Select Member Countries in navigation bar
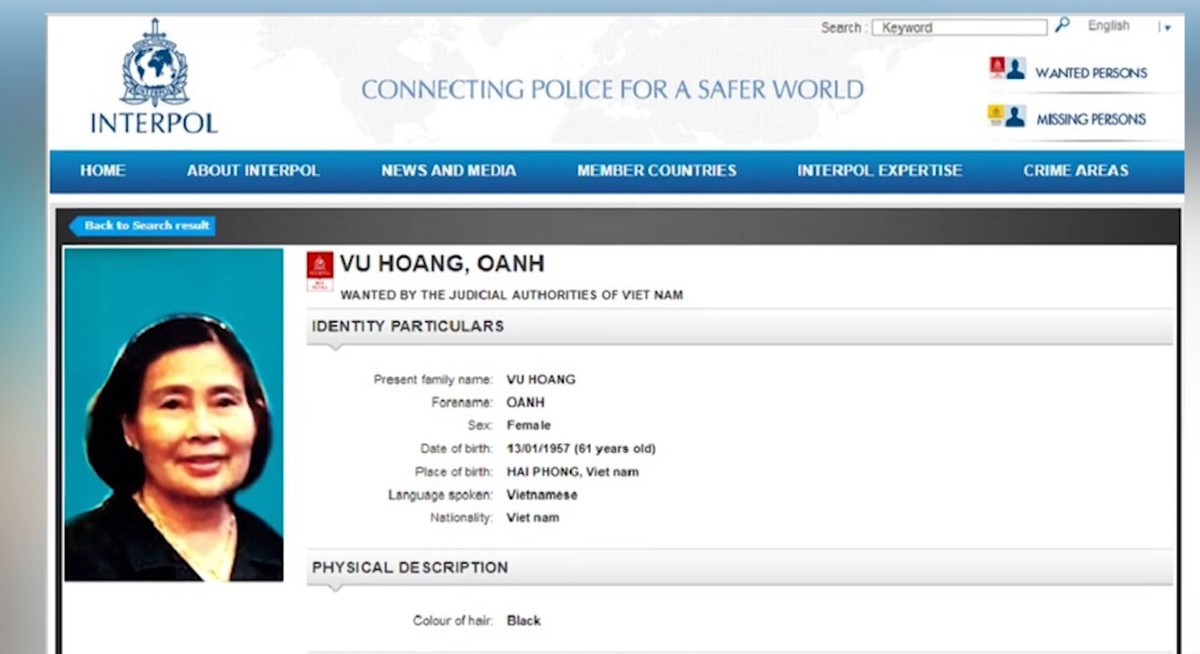The height and width of the screenshot is (654, 1200). 656,171
